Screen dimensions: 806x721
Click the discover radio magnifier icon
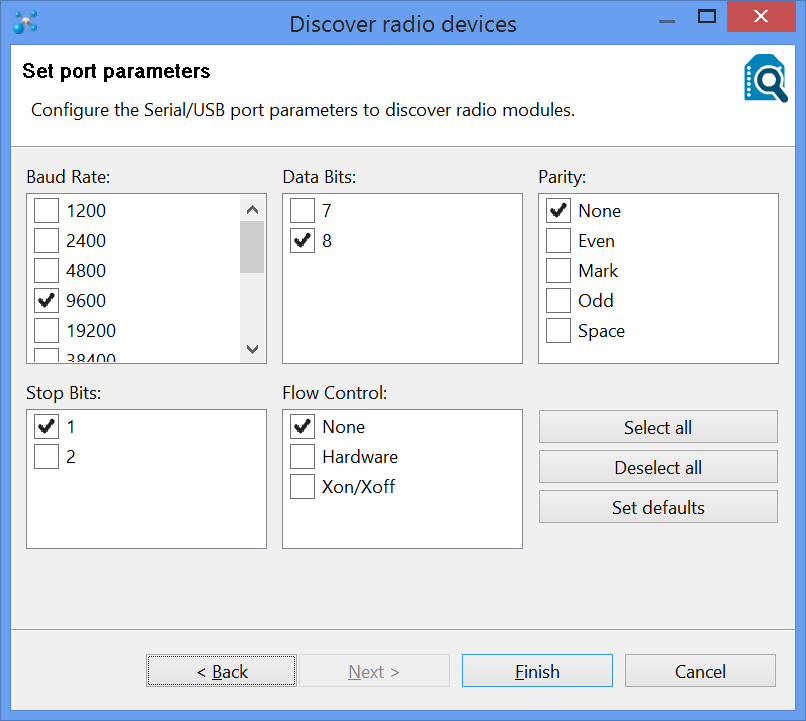tap(765, 80)
